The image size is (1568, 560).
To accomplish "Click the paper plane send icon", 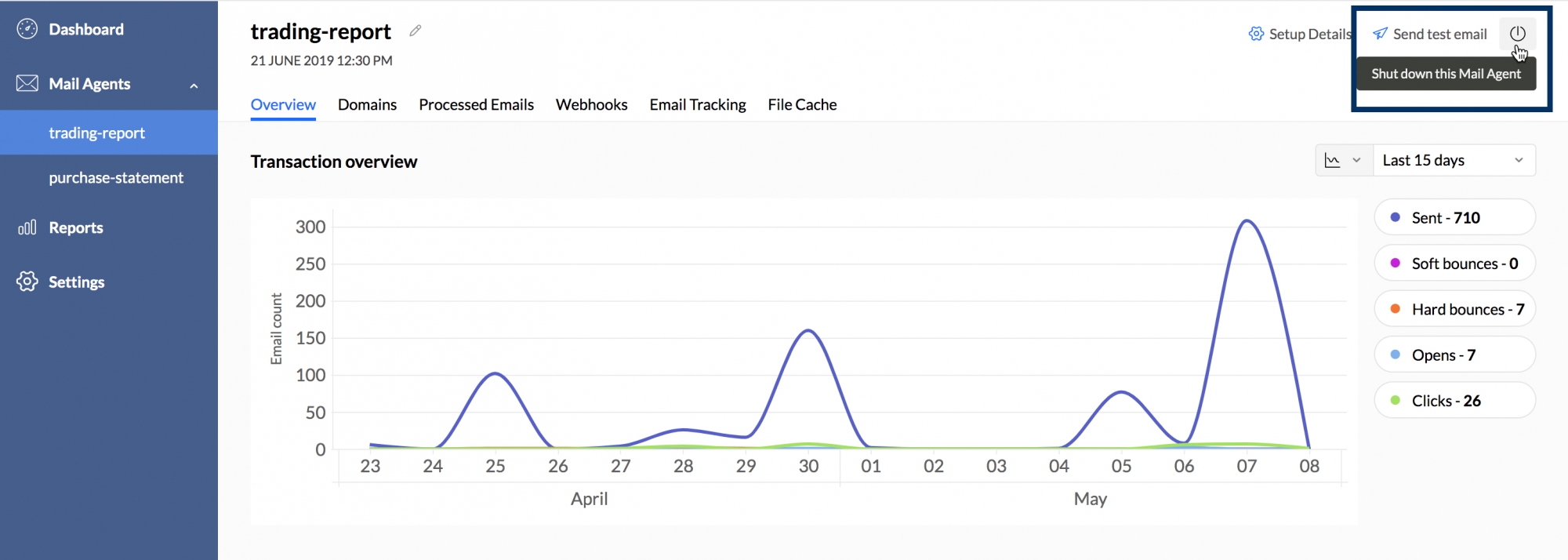I will pos(1380,34).
